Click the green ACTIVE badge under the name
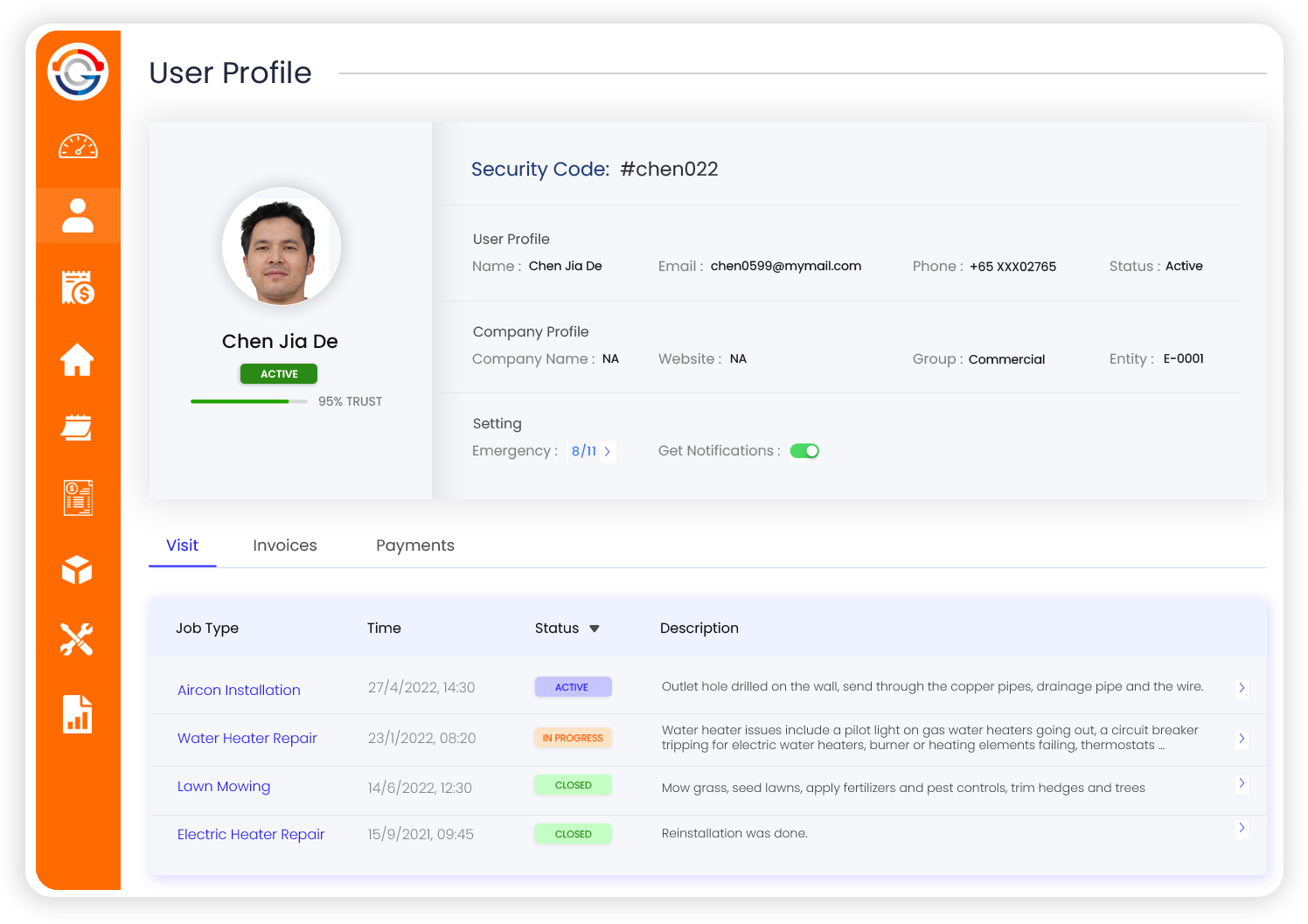 point(279,374)
